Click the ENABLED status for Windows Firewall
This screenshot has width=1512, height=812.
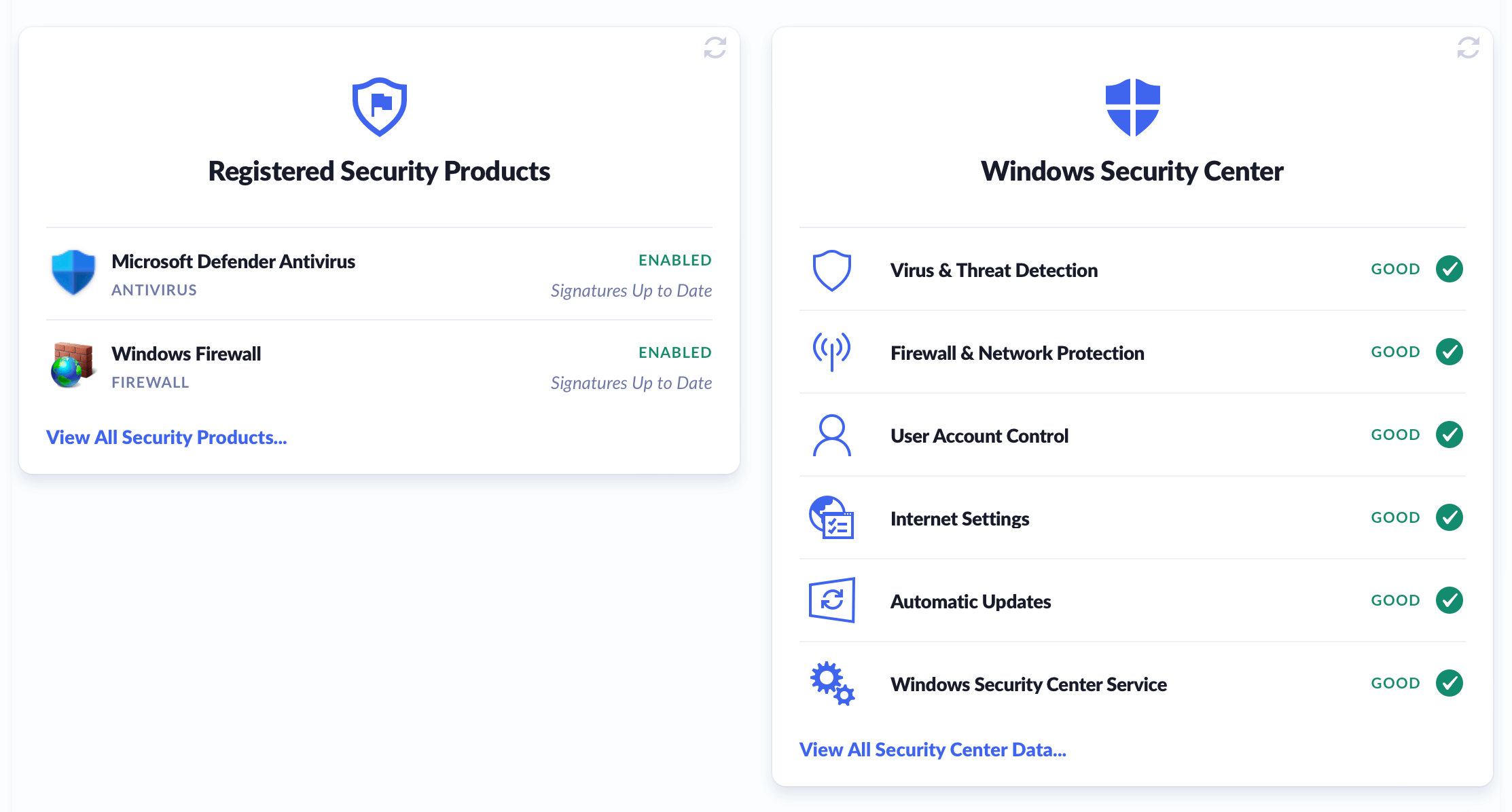point(674,352)
